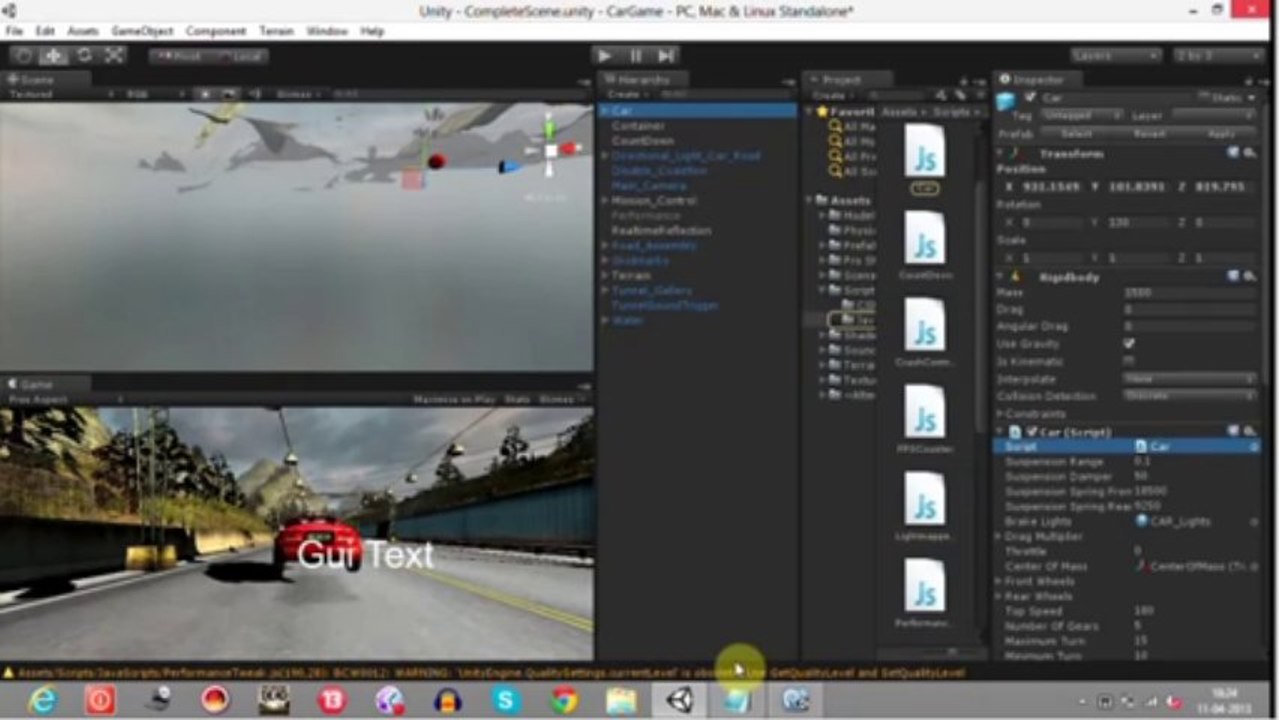Toggle scene lighting in Scene view
Screen dimensions: 1279x720
click(x=205, y=94)
